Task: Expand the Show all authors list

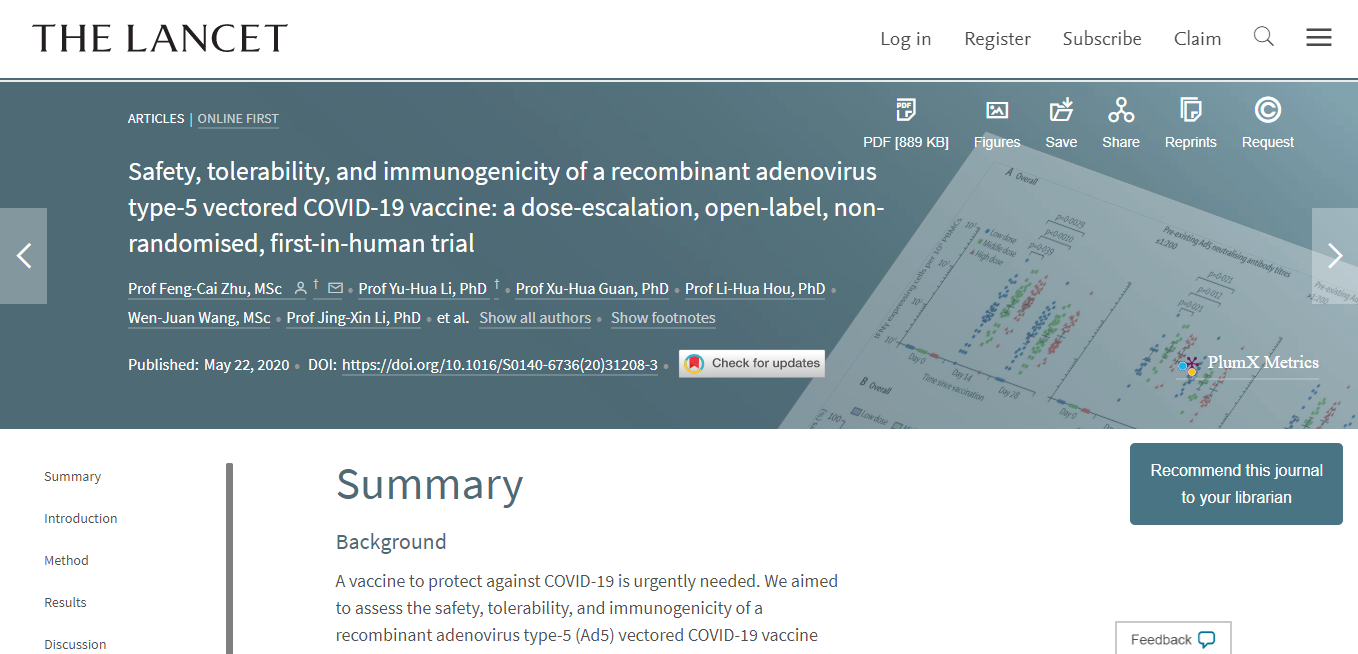Action: pyautogui.click(x=535, y=318)
